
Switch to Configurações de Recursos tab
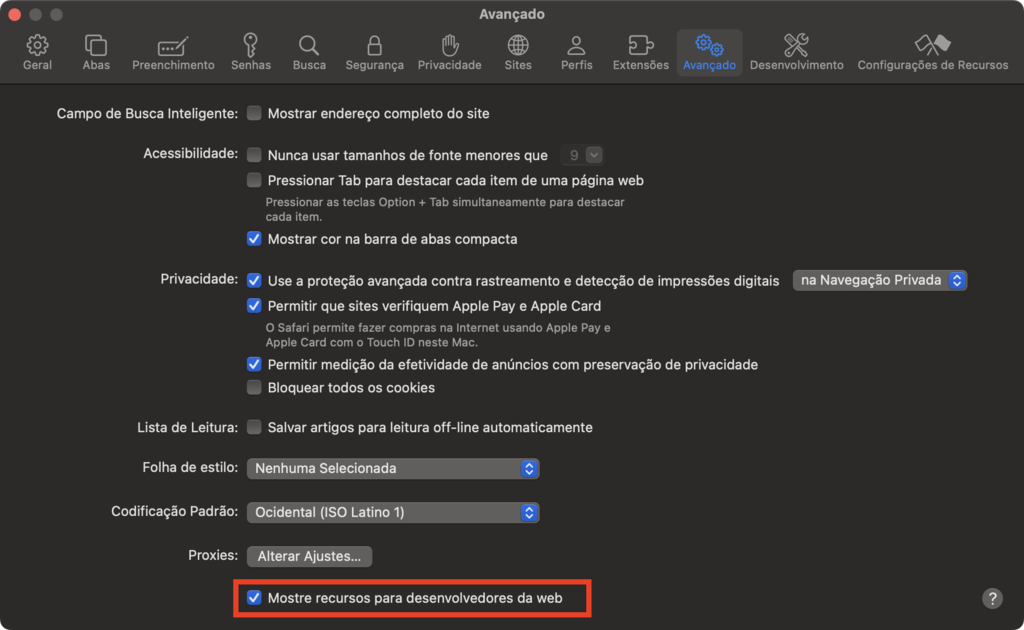coord(933,52)
